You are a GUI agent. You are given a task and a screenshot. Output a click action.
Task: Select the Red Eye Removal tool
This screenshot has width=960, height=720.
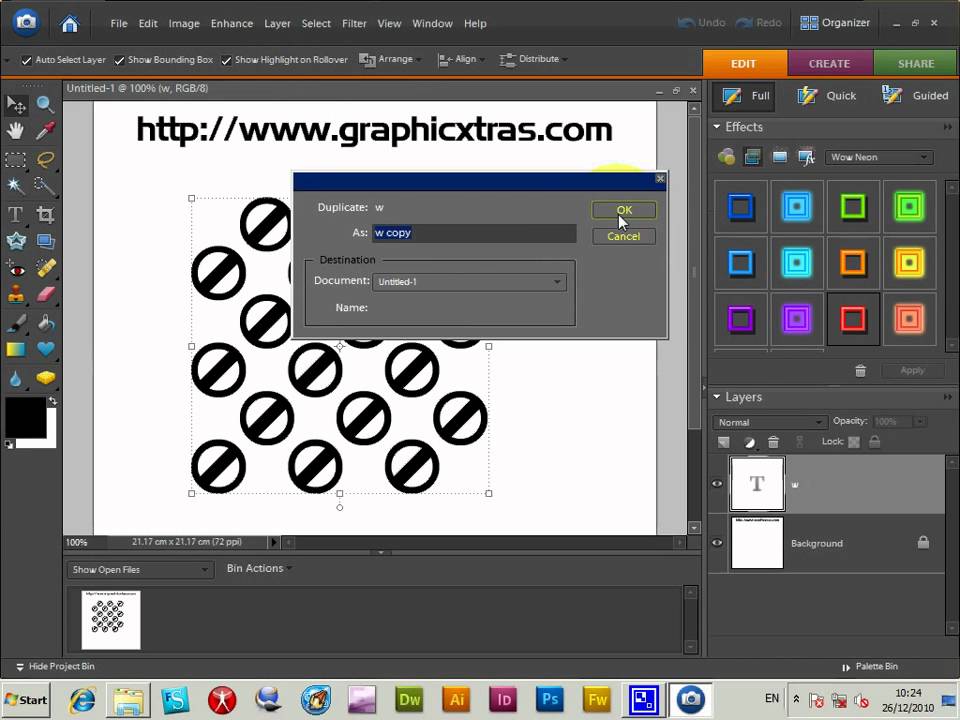[x=16, y=268]
